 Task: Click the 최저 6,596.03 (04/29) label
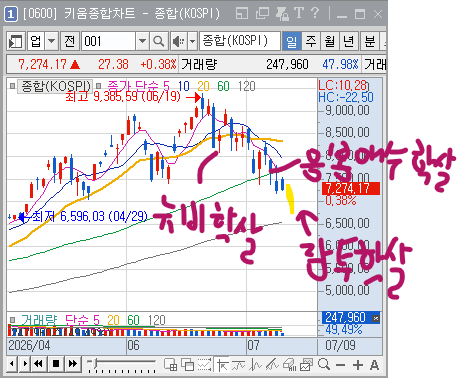[x=90, y=217]
